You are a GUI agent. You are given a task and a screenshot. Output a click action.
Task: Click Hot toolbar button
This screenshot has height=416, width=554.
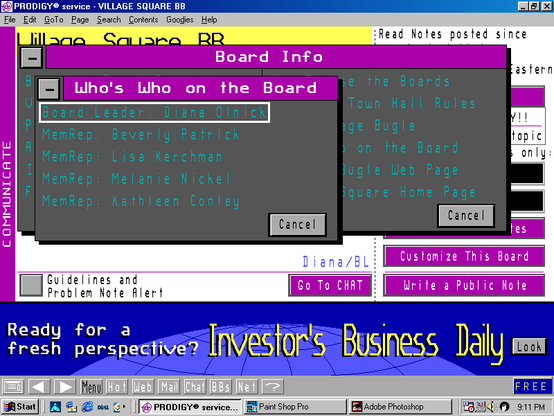[117, 387]
